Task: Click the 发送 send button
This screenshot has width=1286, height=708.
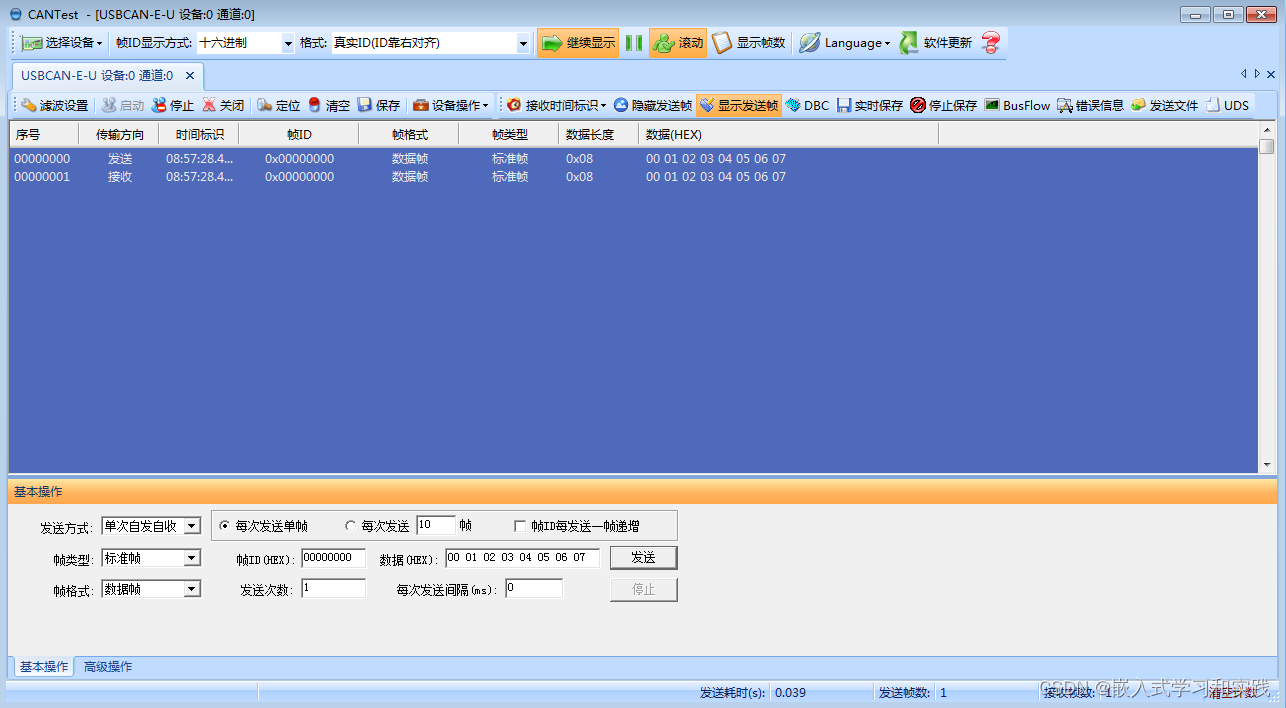Action: coord(643,558)
